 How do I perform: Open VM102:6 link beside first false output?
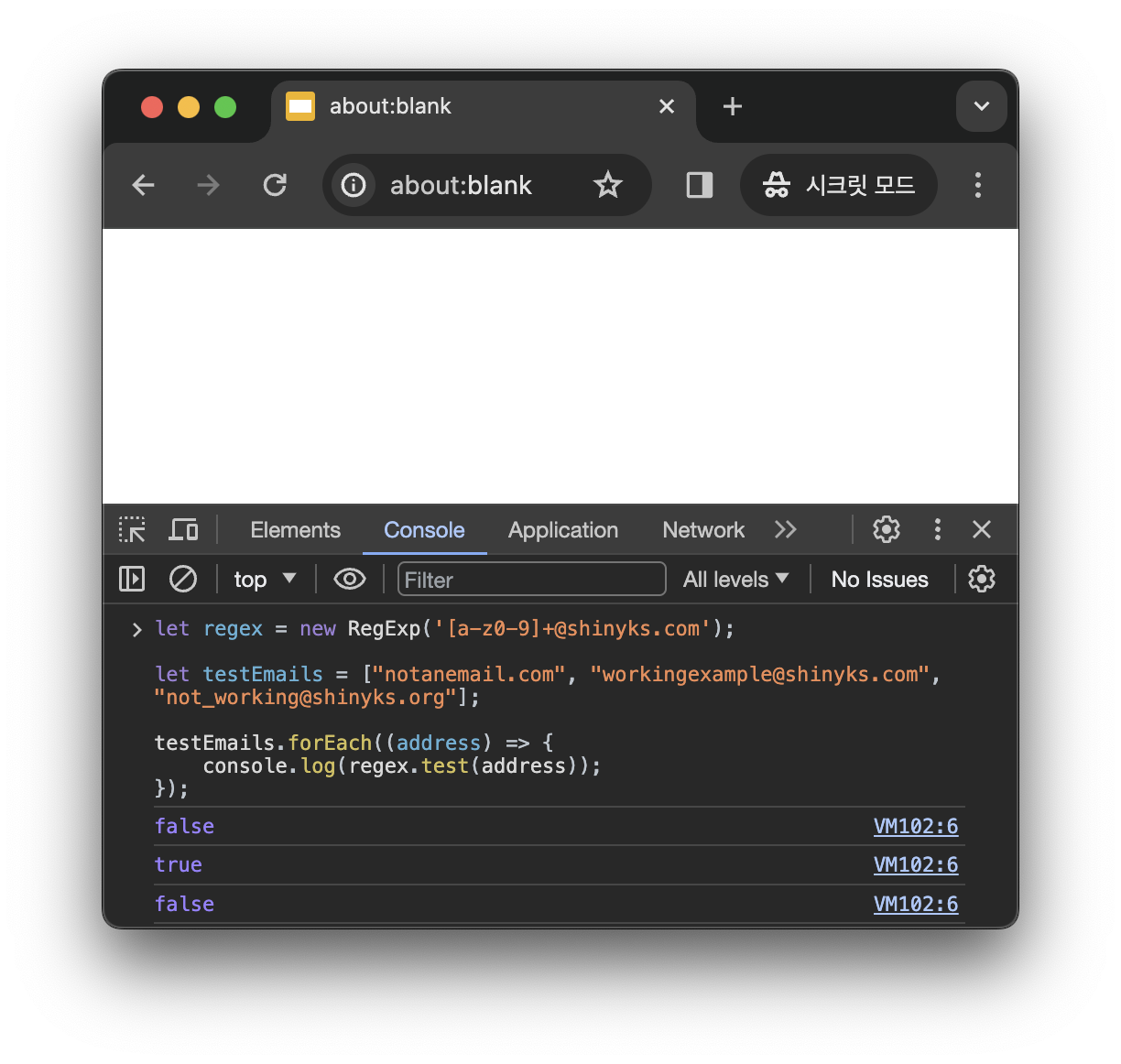pos(916,826)
